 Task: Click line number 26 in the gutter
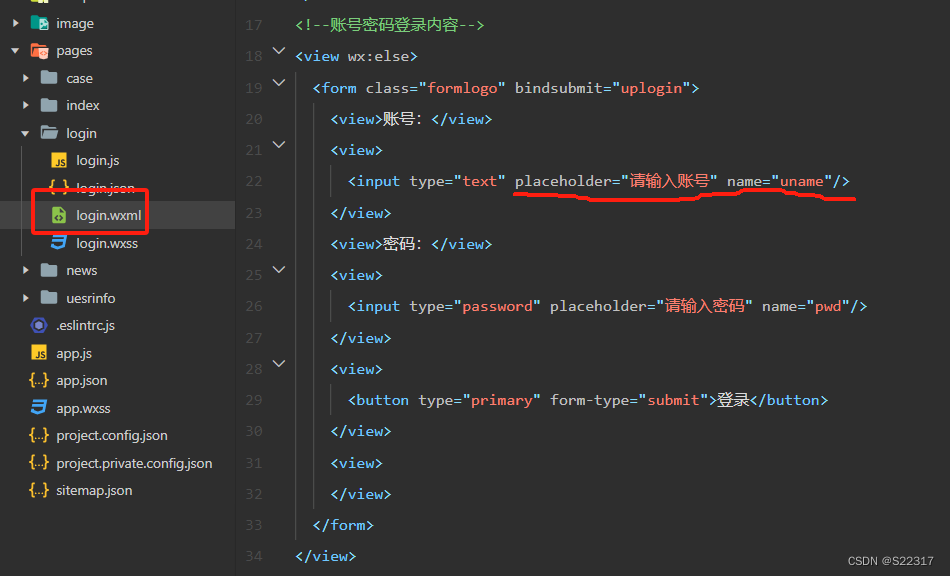click(x=254, y=306)
